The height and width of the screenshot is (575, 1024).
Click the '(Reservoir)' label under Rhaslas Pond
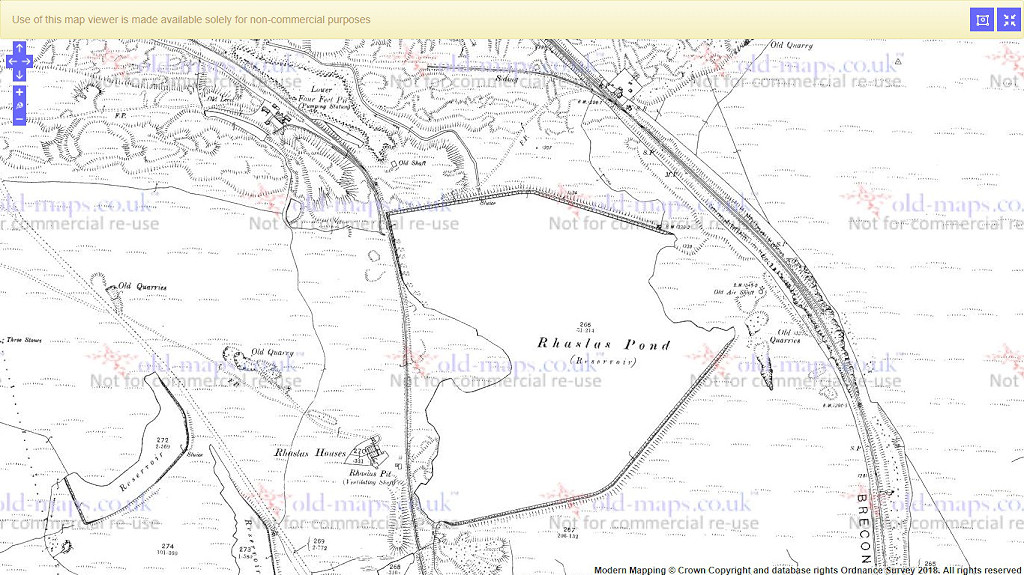(603, 360)
